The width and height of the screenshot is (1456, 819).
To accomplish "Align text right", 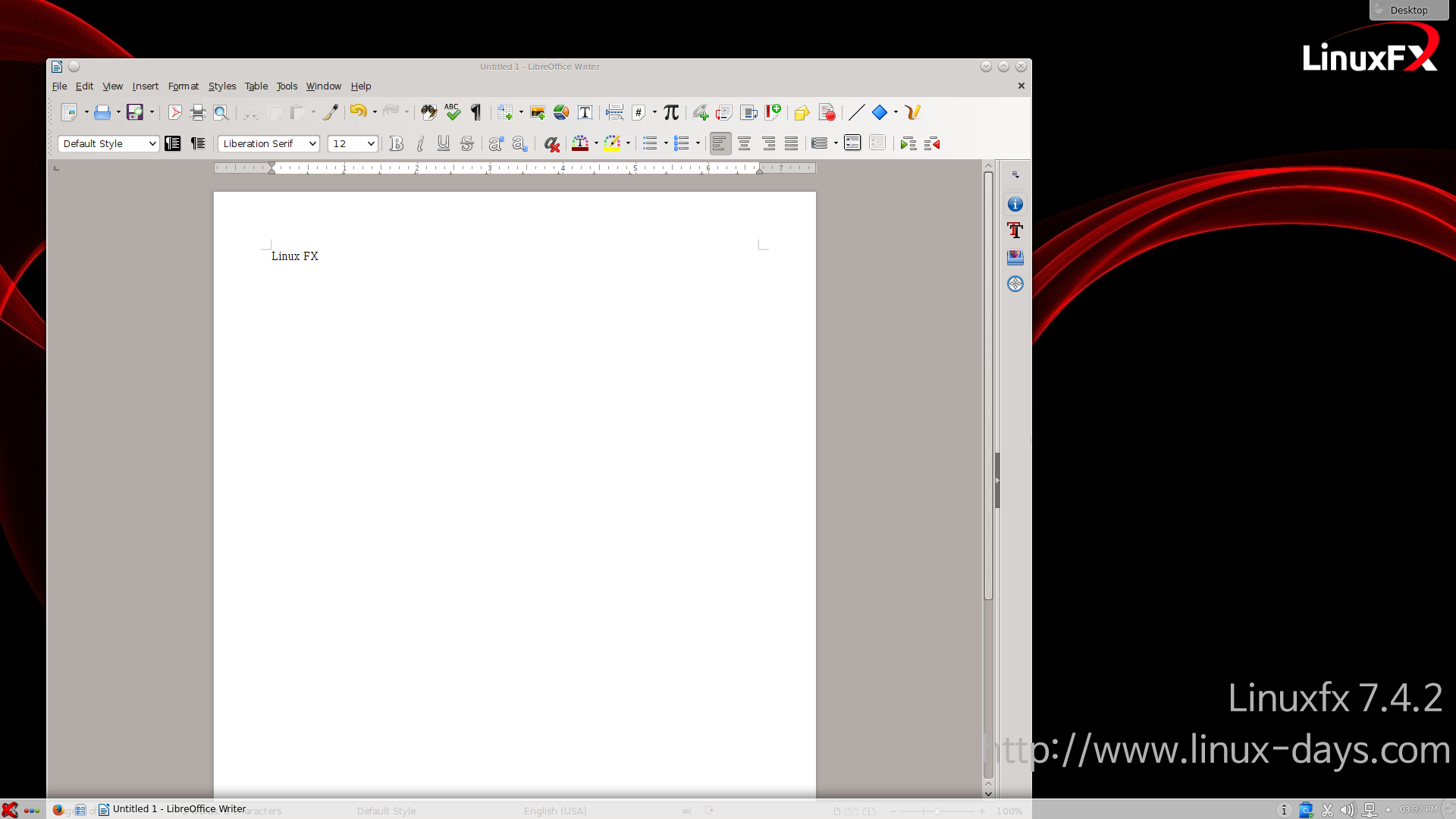I will [x=768, y=143].
